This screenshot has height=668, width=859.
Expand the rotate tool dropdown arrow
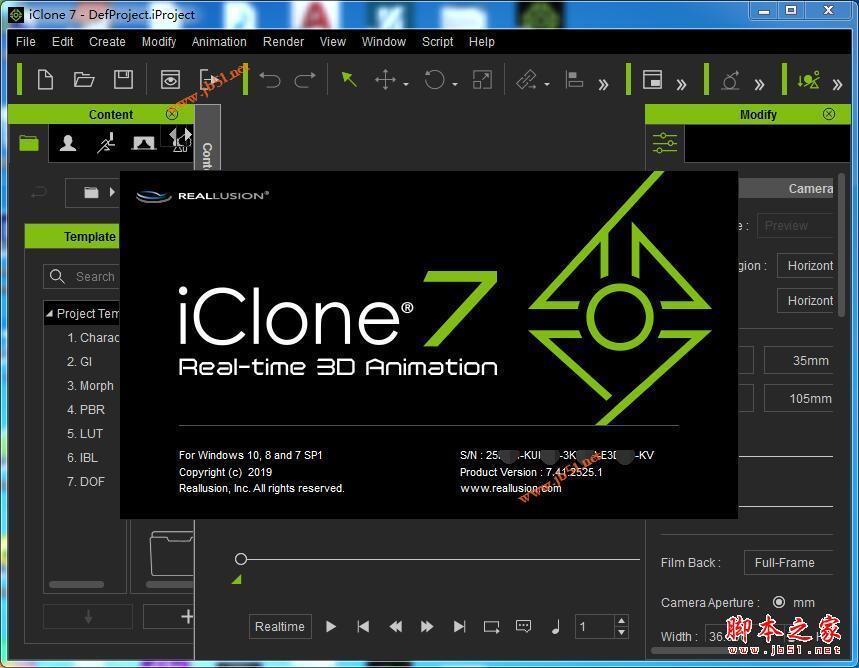455,85
